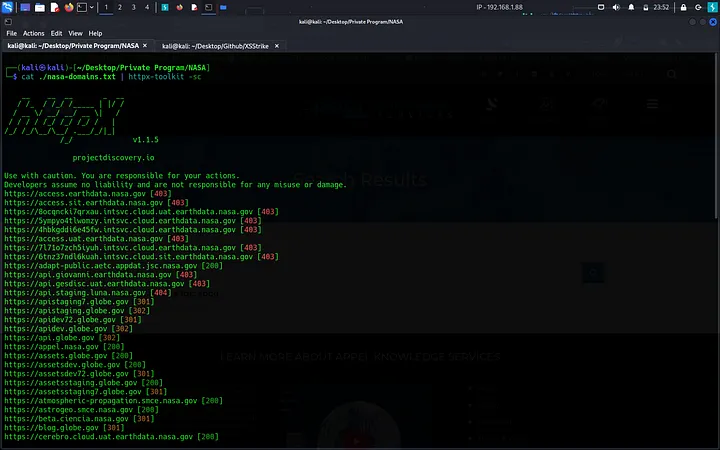Switch to workspace 4
Image resolution: width=720 pixels, height=450 pixels.
pyautogui.click(x=147, y=7)
